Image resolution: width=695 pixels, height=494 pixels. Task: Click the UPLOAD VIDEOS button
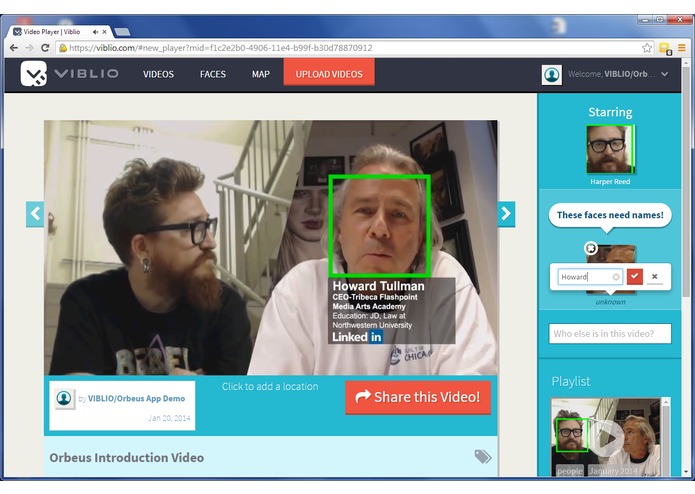tap(329, 73)
